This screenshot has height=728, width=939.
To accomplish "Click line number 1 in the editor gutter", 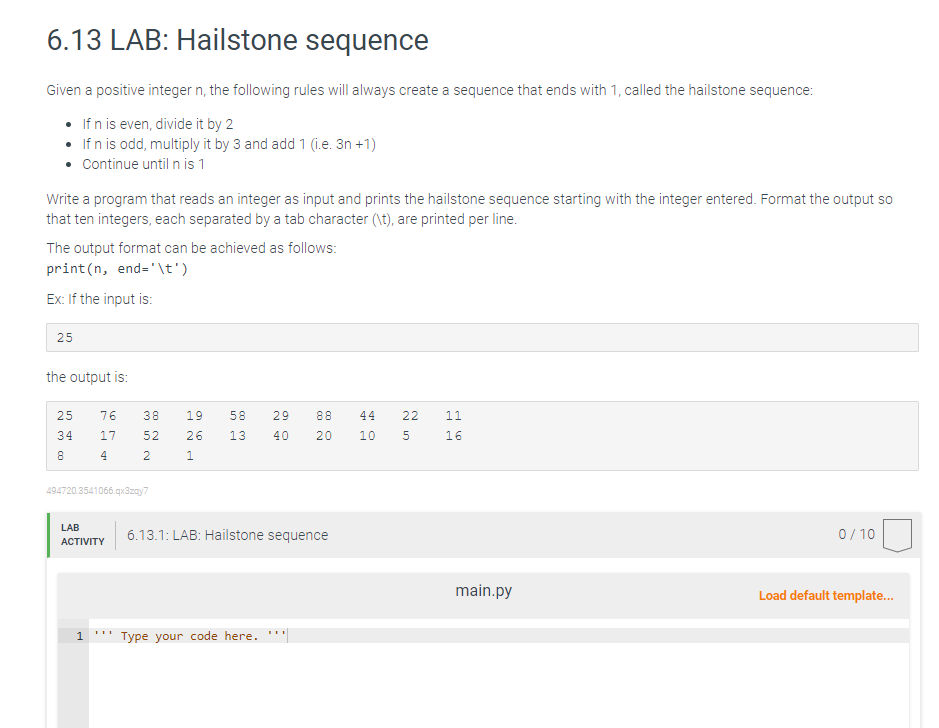I will [x=79, y=635].
